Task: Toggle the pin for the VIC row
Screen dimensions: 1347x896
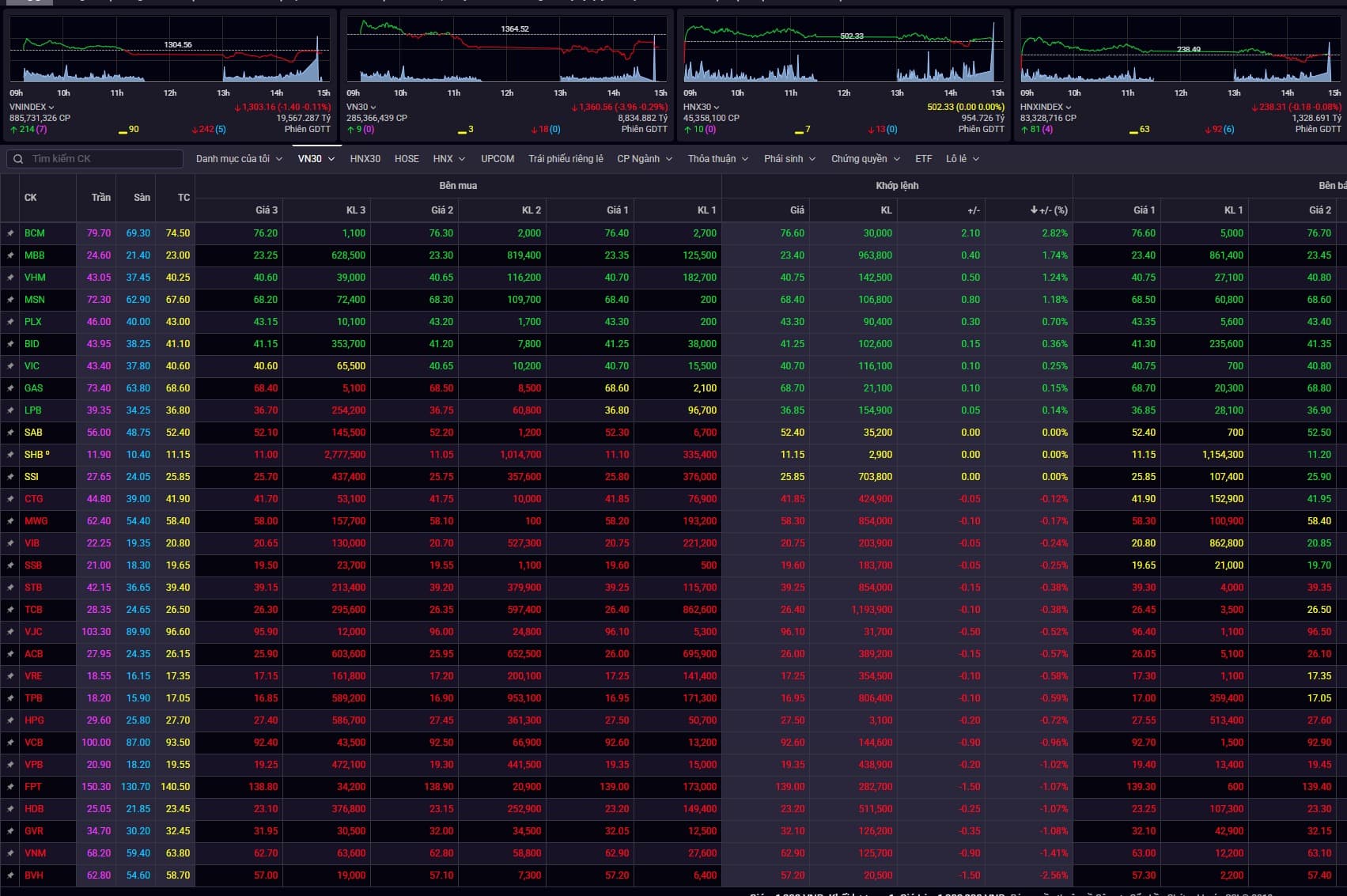Action: click(10, 366)
